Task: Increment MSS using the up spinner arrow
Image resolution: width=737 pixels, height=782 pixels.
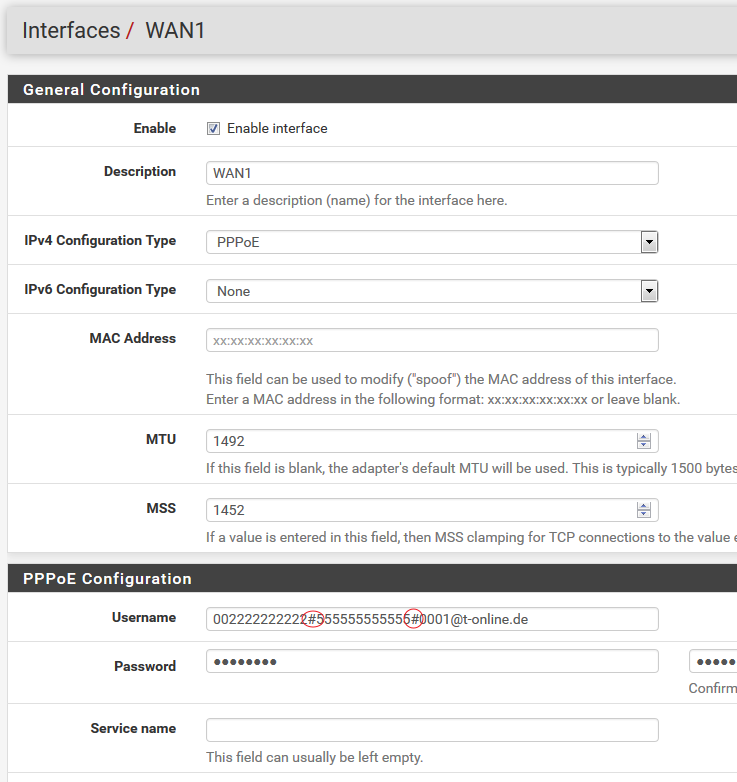Action: tap(643, 506)
